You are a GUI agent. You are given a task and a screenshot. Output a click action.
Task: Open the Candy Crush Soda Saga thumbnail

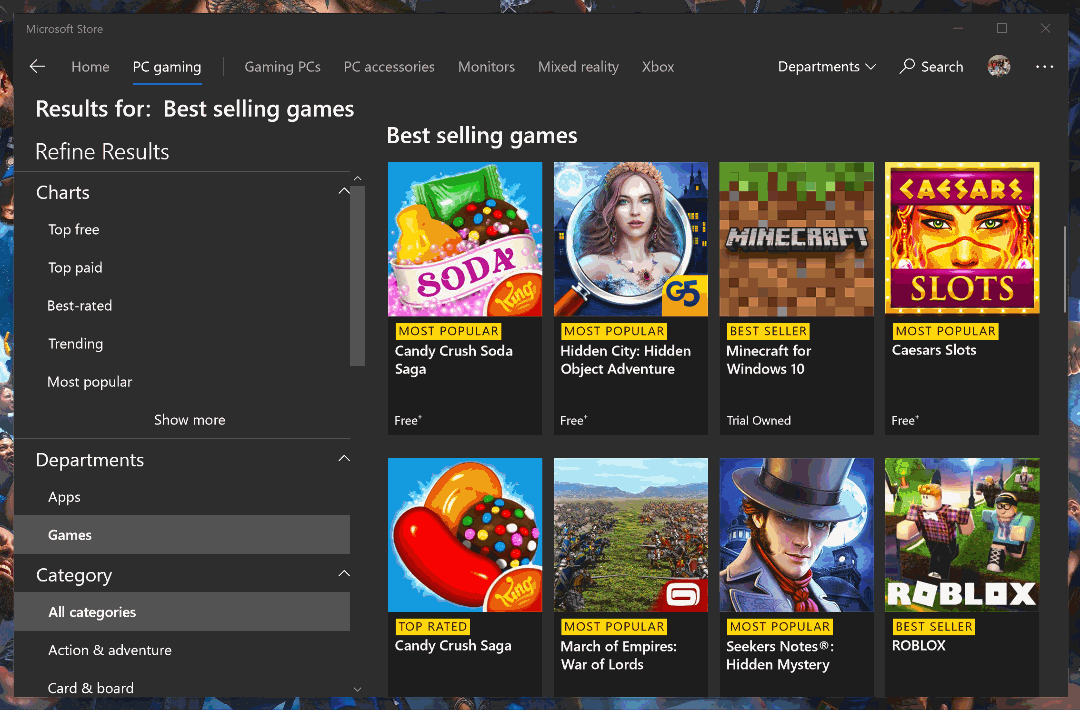(465, 239)
